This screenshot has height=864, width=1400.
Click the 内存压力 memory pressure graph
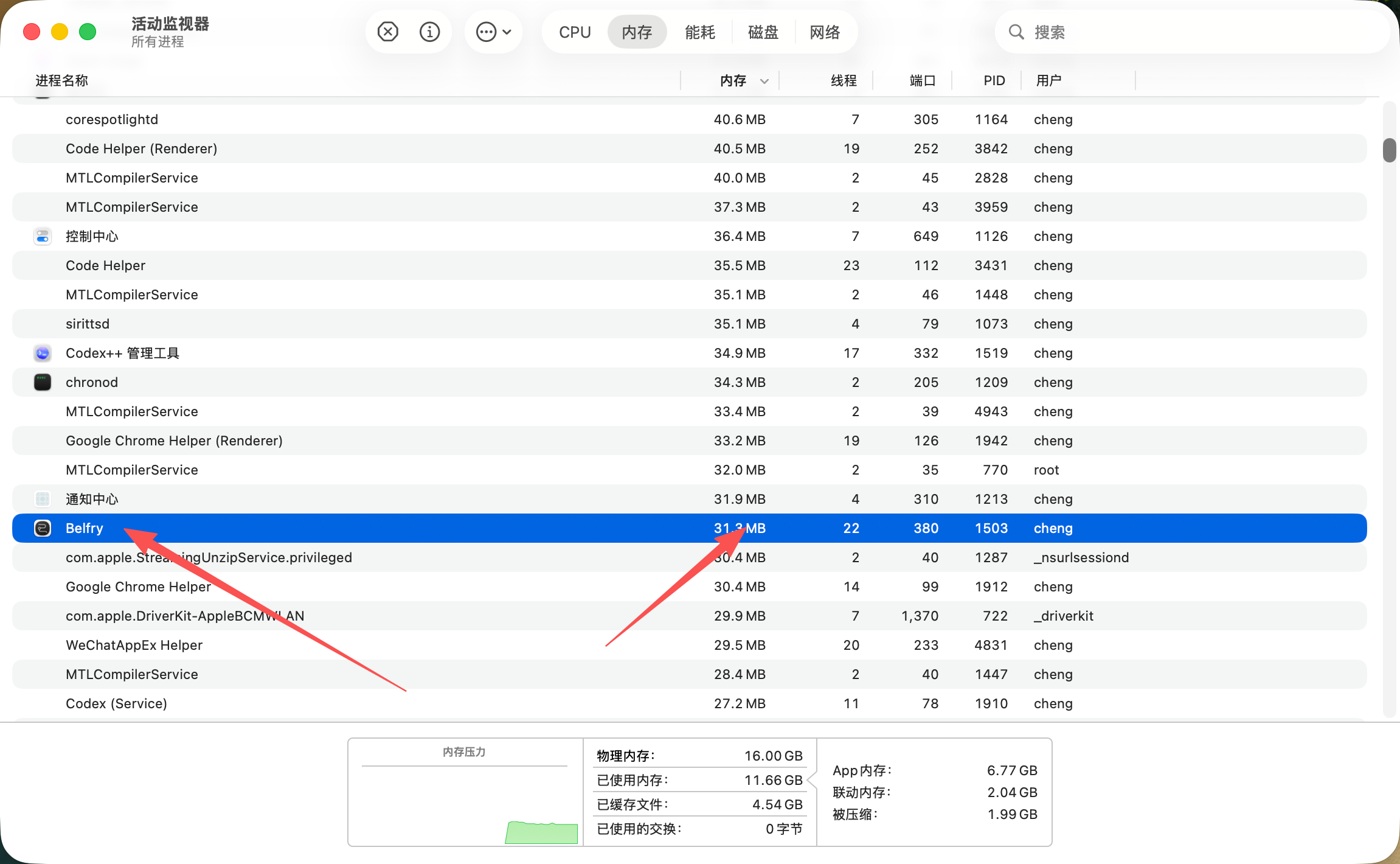[465, 792]
